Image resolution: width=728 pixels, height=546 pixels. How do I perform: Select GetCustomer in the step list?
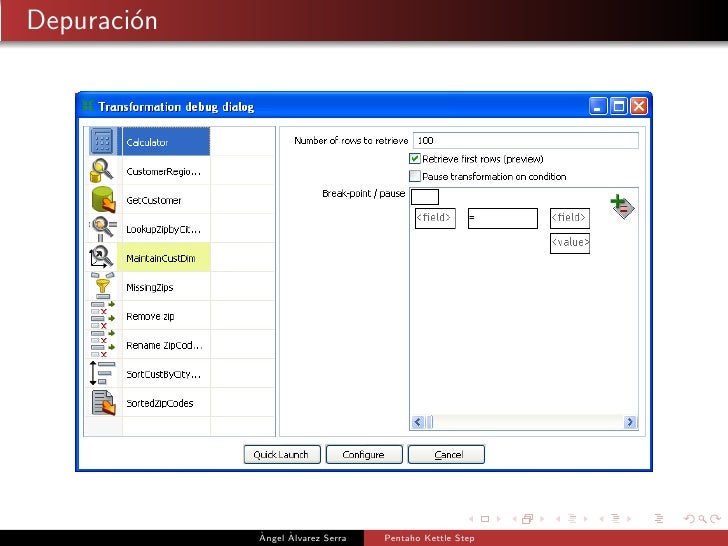pyautogui.click(x=166, y=200)
